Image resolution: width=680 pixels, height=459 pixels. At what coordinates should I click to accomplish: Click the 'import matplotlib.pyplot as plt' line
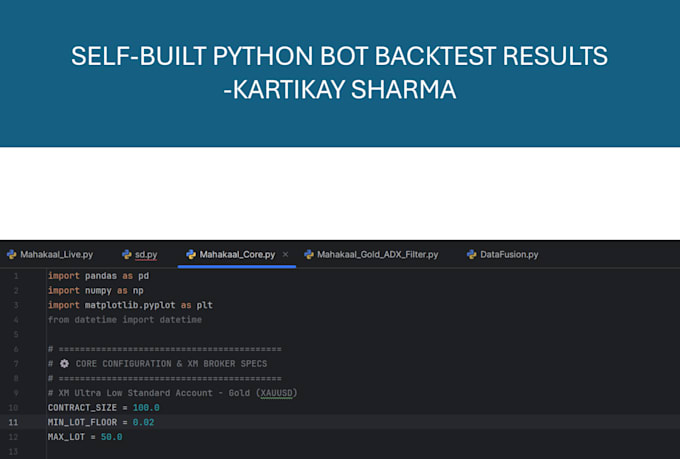(130, 305)
